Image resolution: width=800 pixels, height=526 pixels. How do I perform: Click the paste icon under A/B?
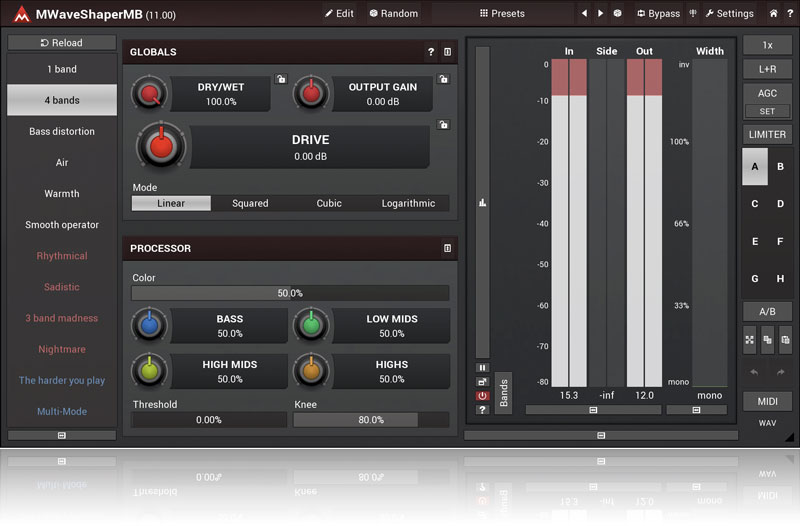coord(785,340)
